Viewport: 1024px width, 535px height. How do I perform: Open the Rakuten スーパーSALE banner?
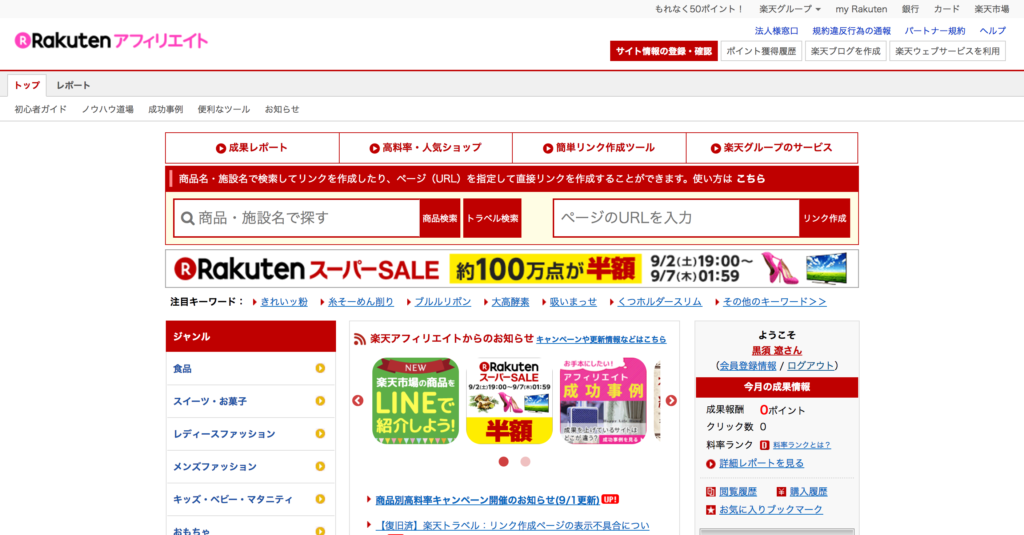(512, 268)
